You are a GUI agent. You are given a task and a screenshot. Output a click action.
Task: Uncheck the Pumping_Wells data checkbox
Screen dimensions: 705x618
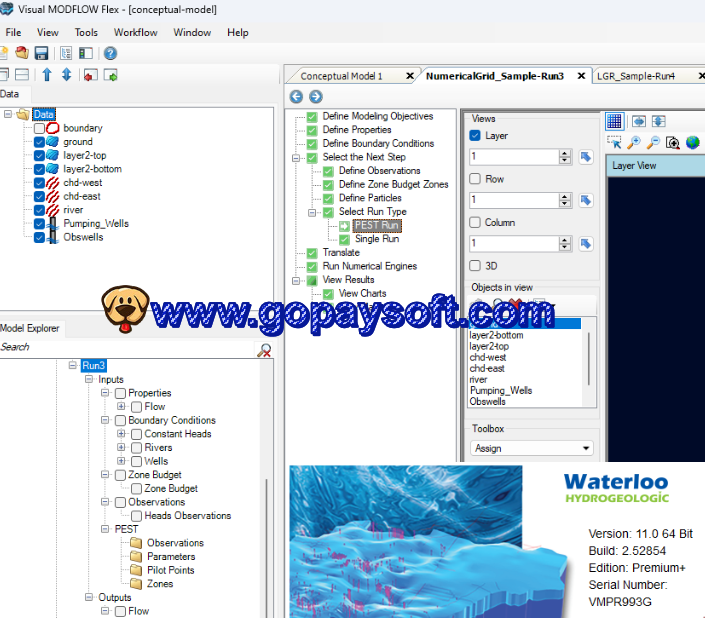(x=39, y=224)
